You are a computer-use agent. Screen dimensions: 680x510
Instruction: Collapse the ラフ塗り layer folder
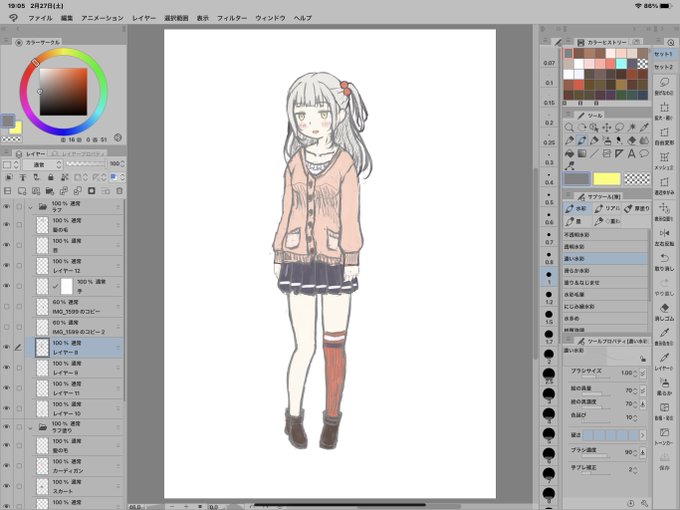click(30, 428)
